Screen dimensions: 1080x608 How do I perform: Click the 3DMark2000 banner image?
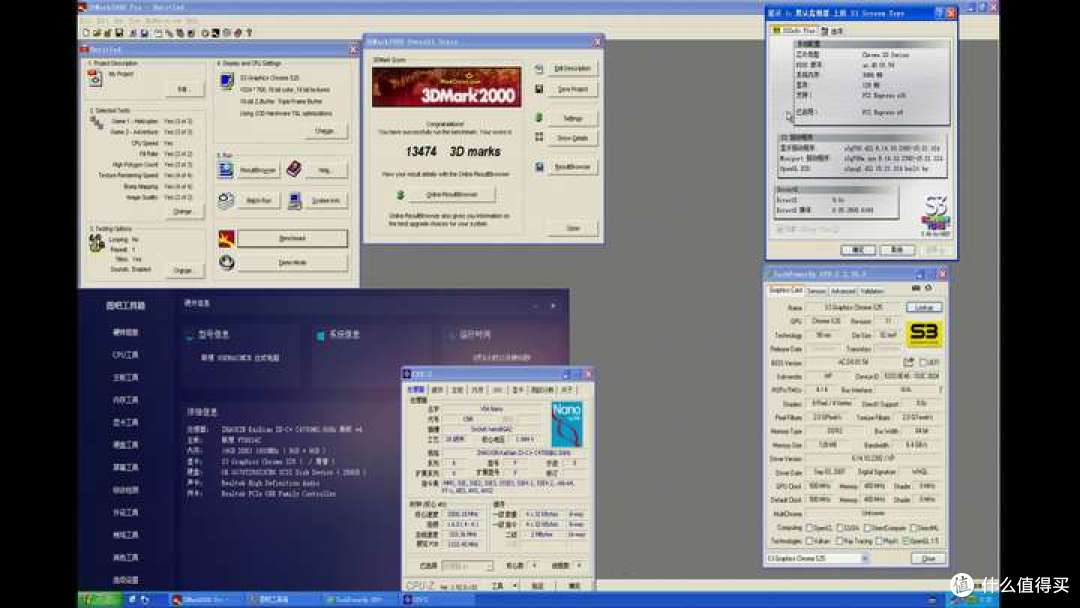(446, 87)
